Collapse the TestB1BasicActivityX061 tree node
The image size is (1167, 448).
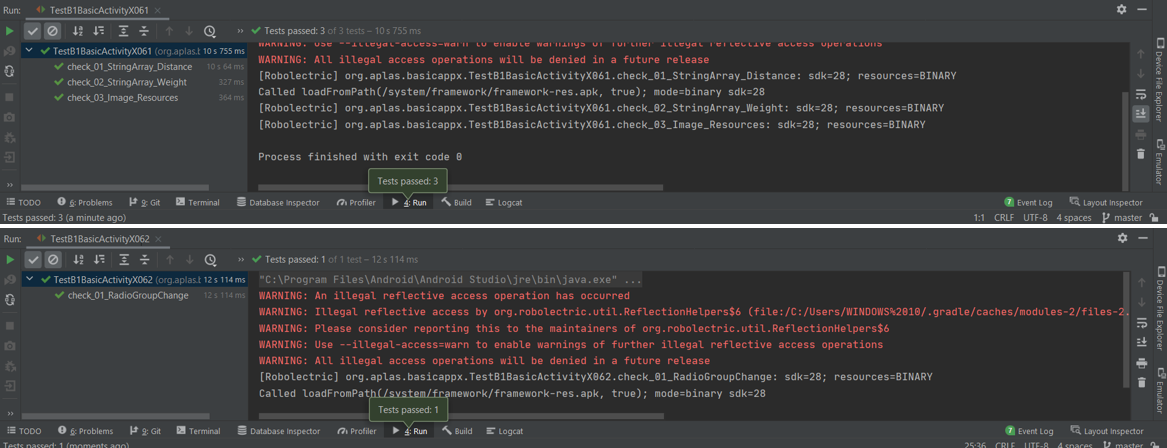pyautogui.click(x=31, y=51)
